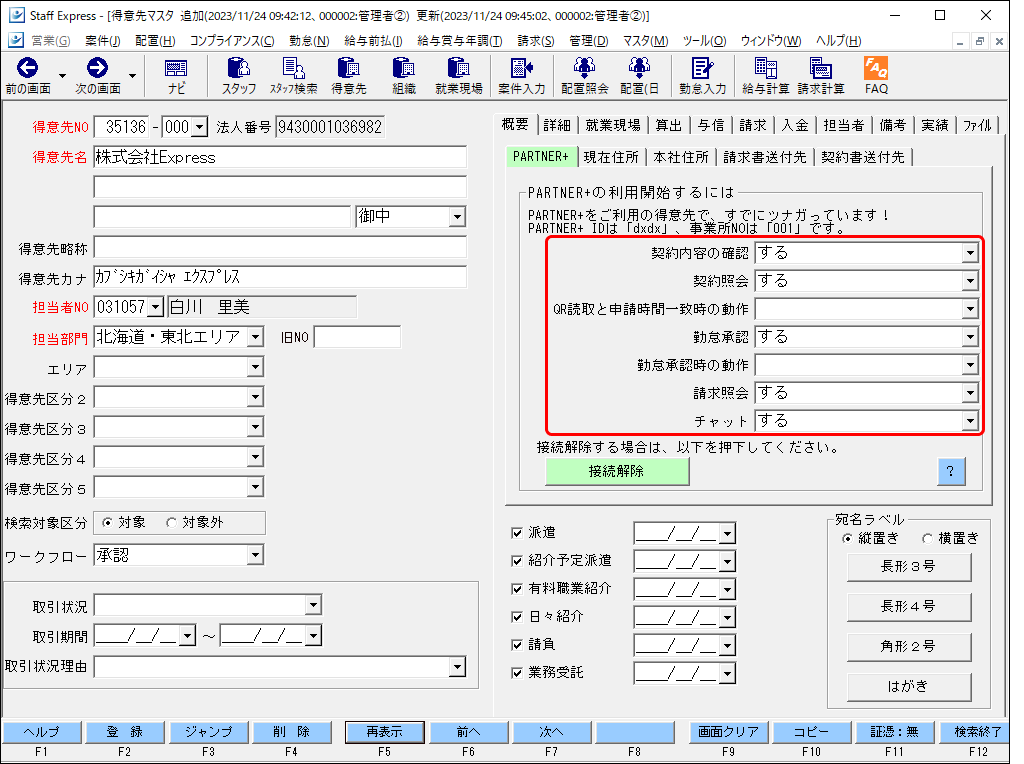Click the blue question mark help button
The image size is (1024, 764).
950,471
